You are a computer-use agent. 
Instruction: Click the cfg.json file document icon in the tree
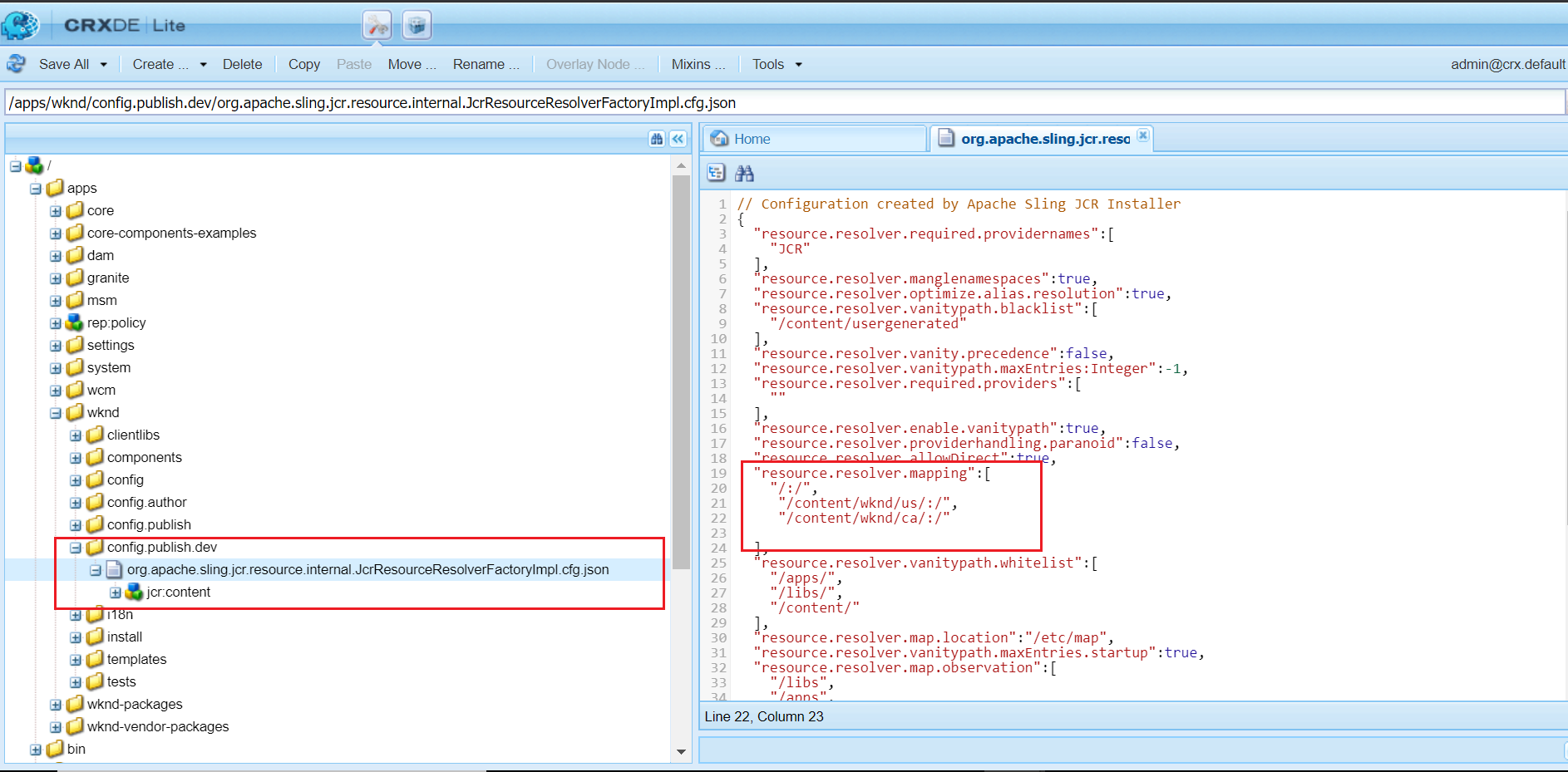115,569
